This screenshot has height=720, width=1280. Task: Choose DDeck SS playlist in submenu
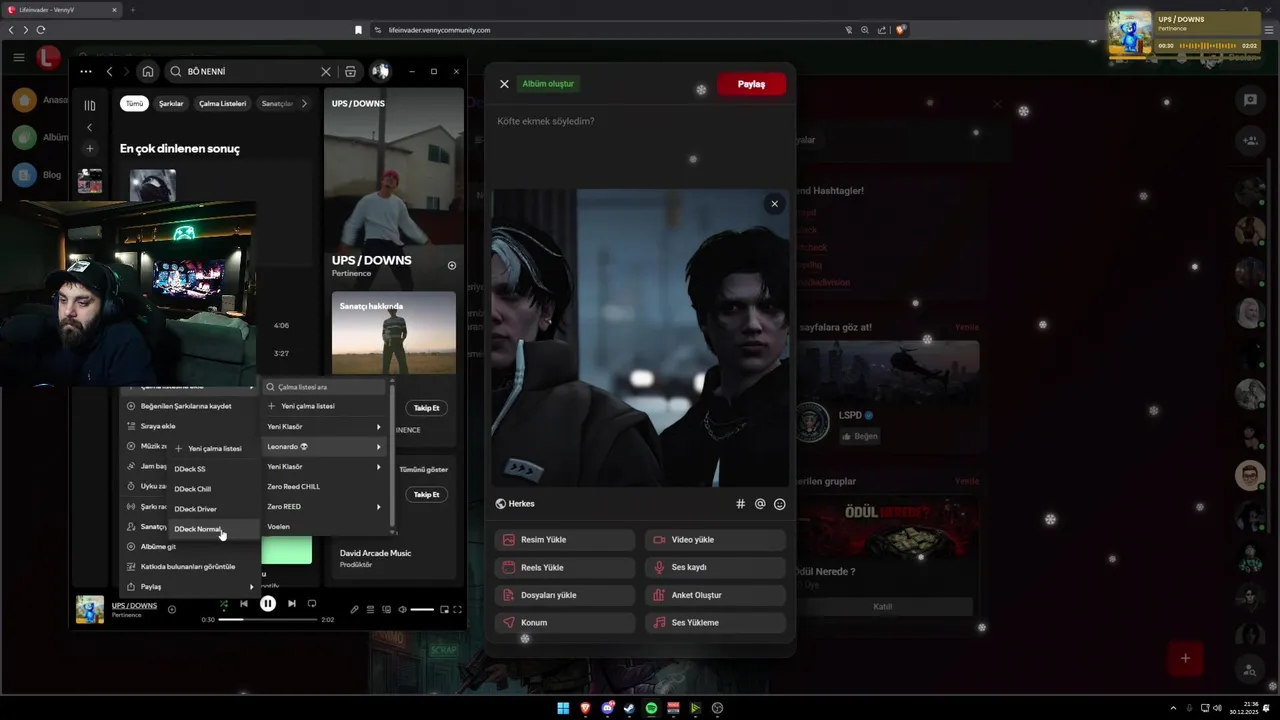click(213, 469)
